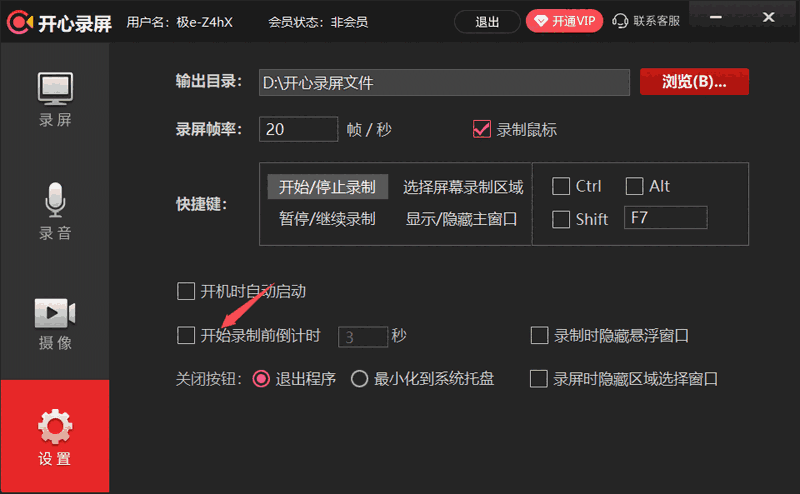This screenshot has height=494, width=800.
Task: Enable 录屏时隐藏区域选择窗口 checkbox
Action: 539,379
